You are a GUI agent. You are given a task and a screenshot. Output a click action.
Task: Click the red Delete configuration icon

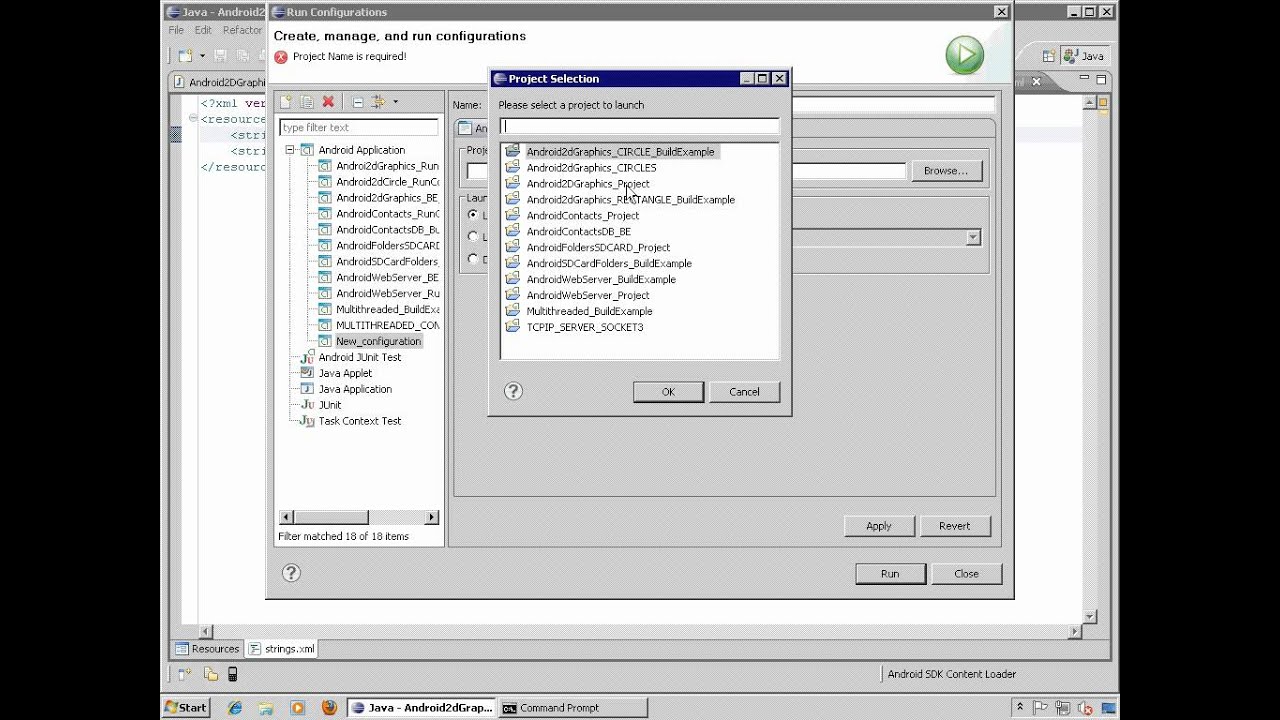click(x=327, y=102)
